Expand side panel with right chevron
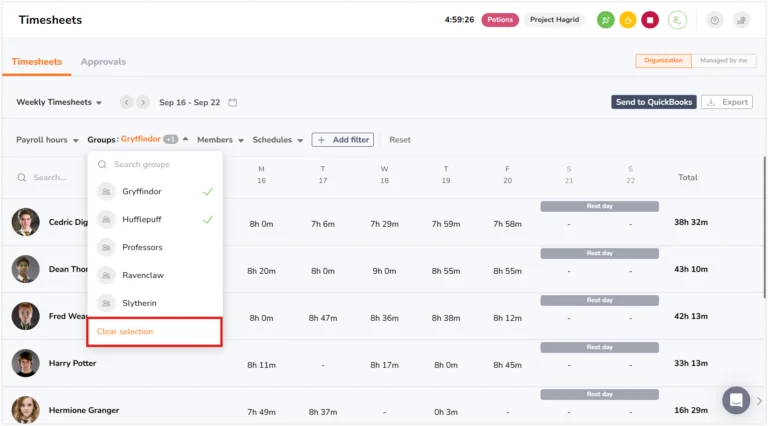 [759, 401]
